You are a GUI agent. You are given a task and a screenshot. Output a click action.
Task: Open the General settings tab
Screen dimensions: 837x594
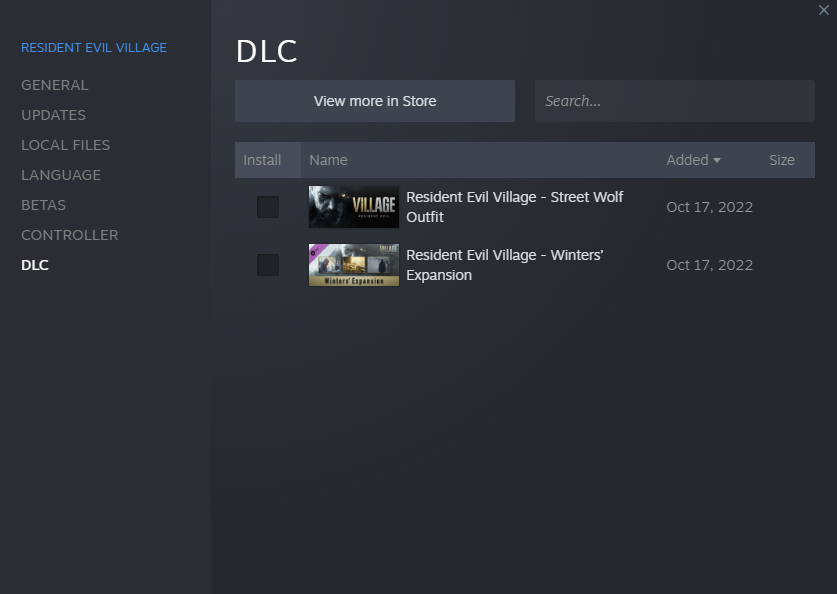[x=55, y=85]
